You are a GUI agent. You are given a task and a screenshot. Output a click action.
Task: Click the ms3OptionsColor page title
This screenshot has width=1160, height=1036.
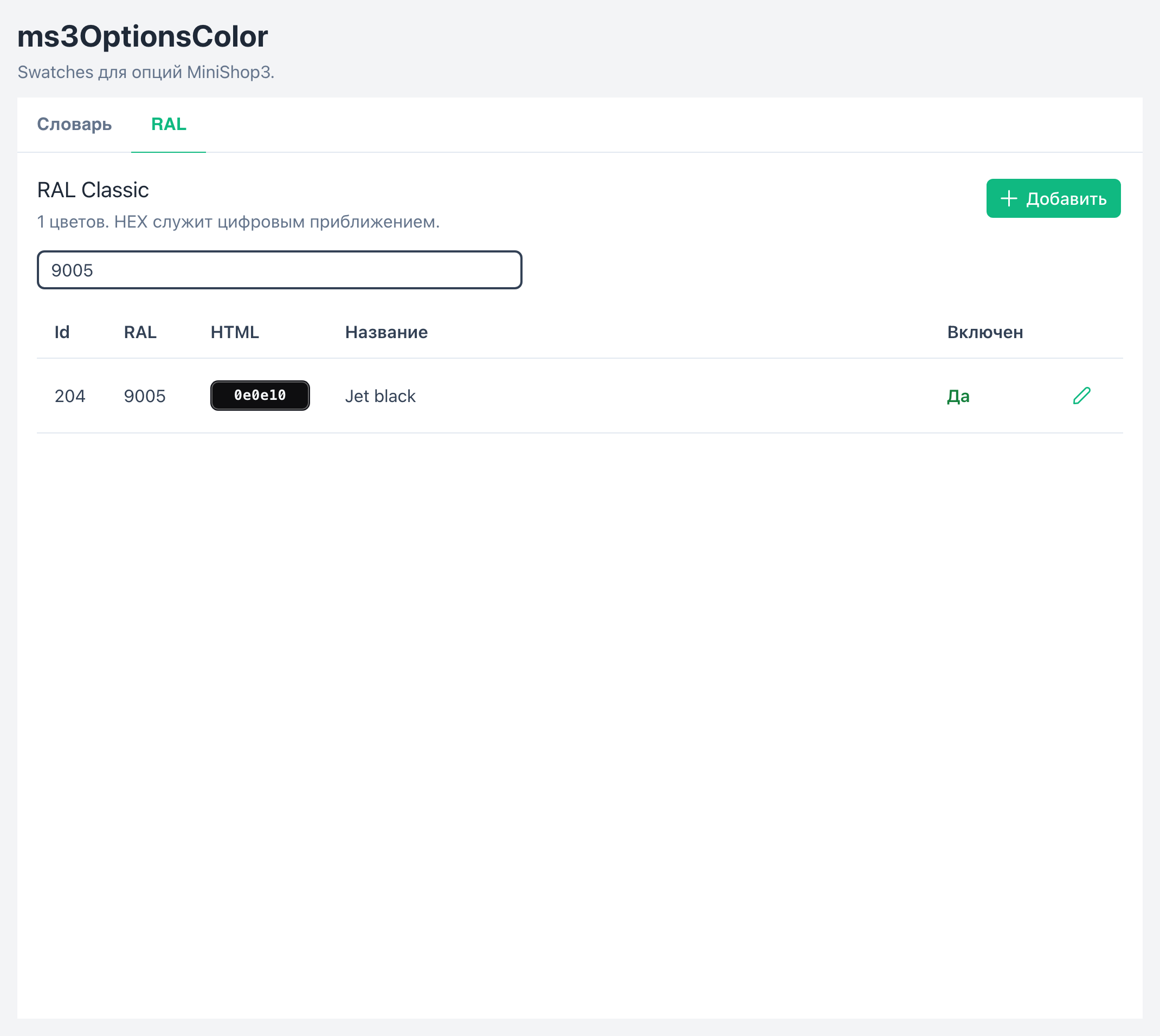143,36
